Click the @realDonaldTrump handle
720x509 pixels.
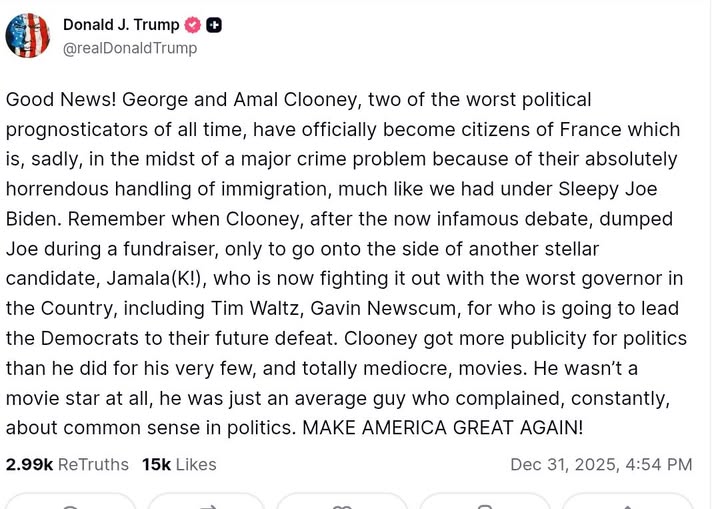pyautogui.click(x=130, y=48)
